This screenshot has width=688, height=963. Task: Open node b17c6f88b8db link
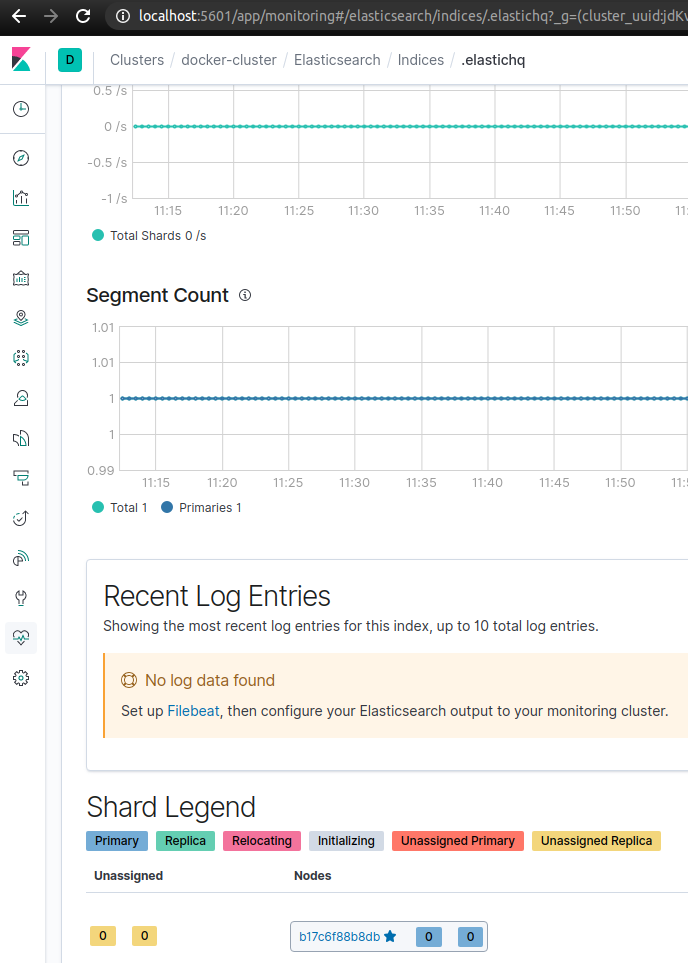[340, 937]
